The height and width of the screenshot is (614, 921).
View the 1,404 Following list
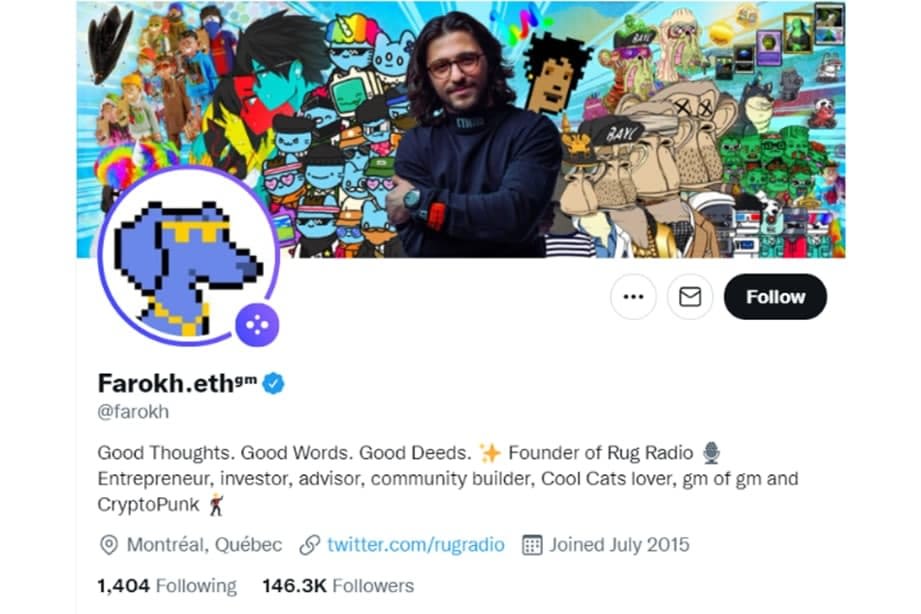(x=167, y=586)
